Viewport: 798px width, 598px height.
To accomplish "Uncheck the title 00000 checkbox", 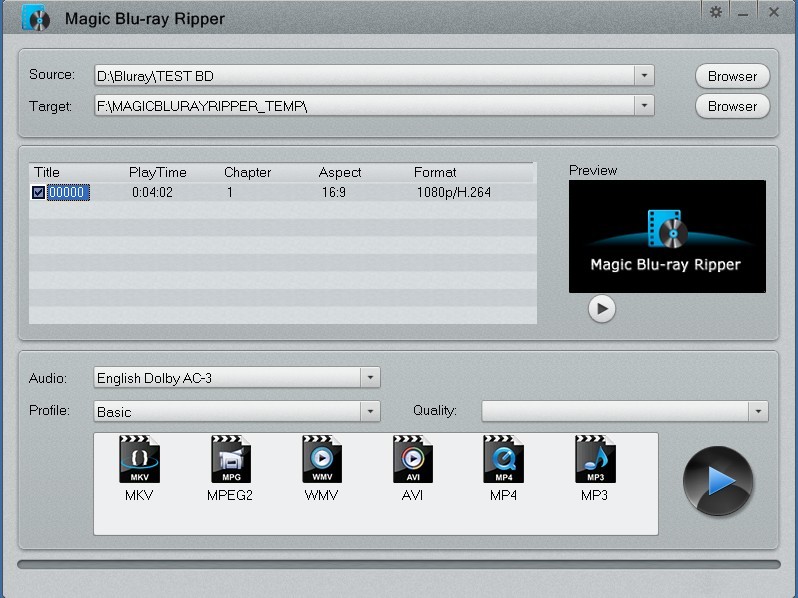I will [x=38, y=192].
